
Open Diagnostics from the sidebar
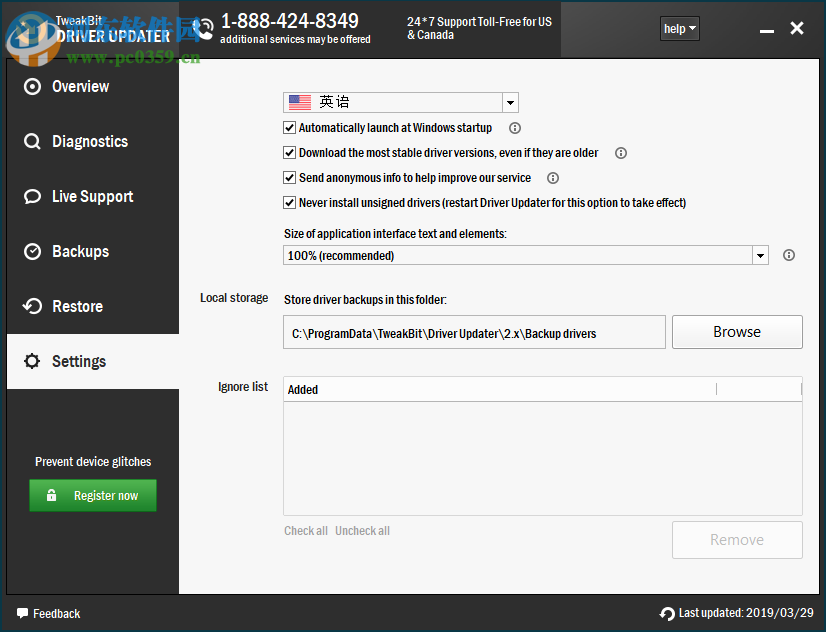[x=31, y=142]
